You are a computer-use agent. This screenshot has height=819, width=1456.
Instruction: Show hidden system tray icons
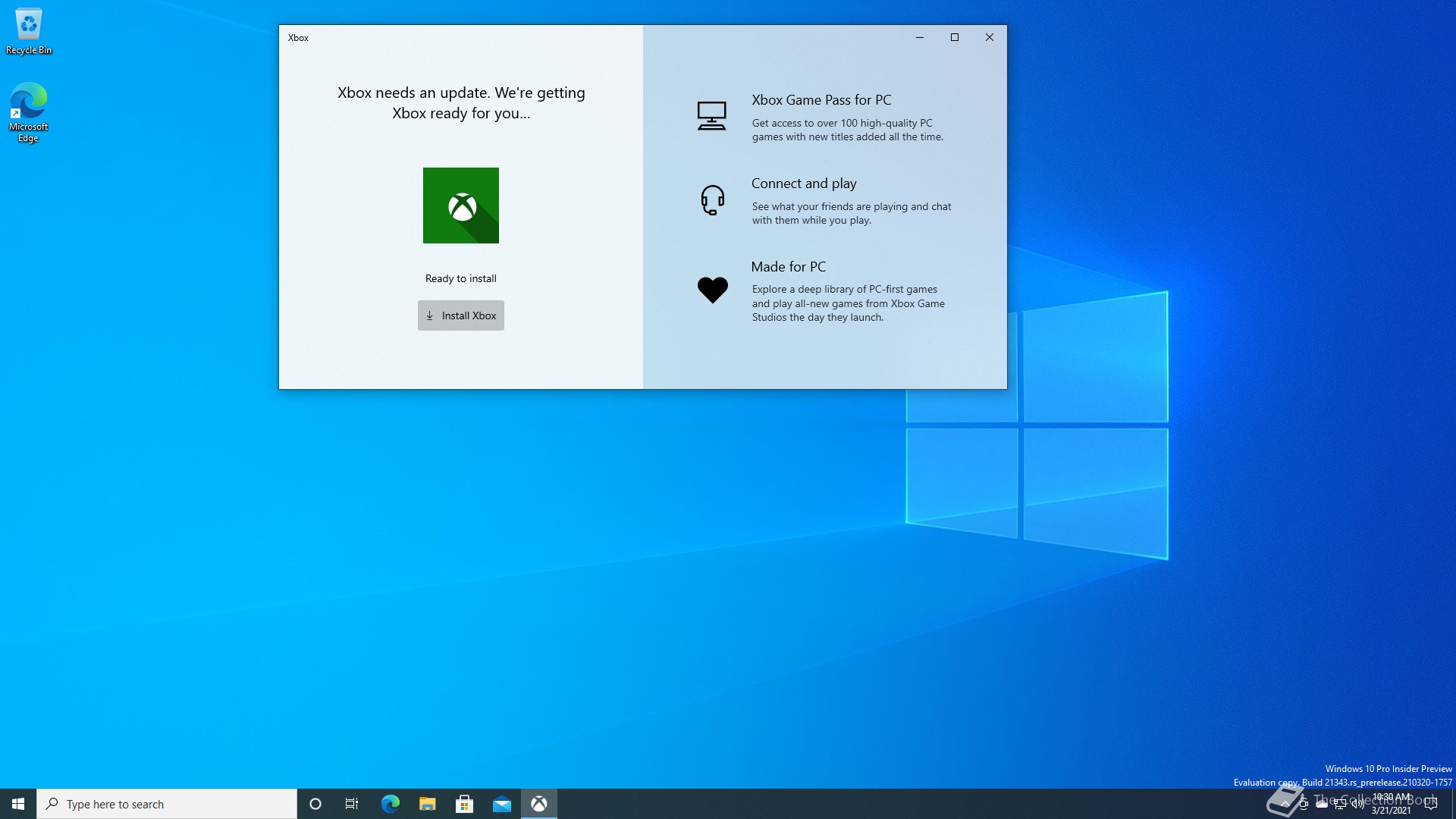tap(1285, 804)
